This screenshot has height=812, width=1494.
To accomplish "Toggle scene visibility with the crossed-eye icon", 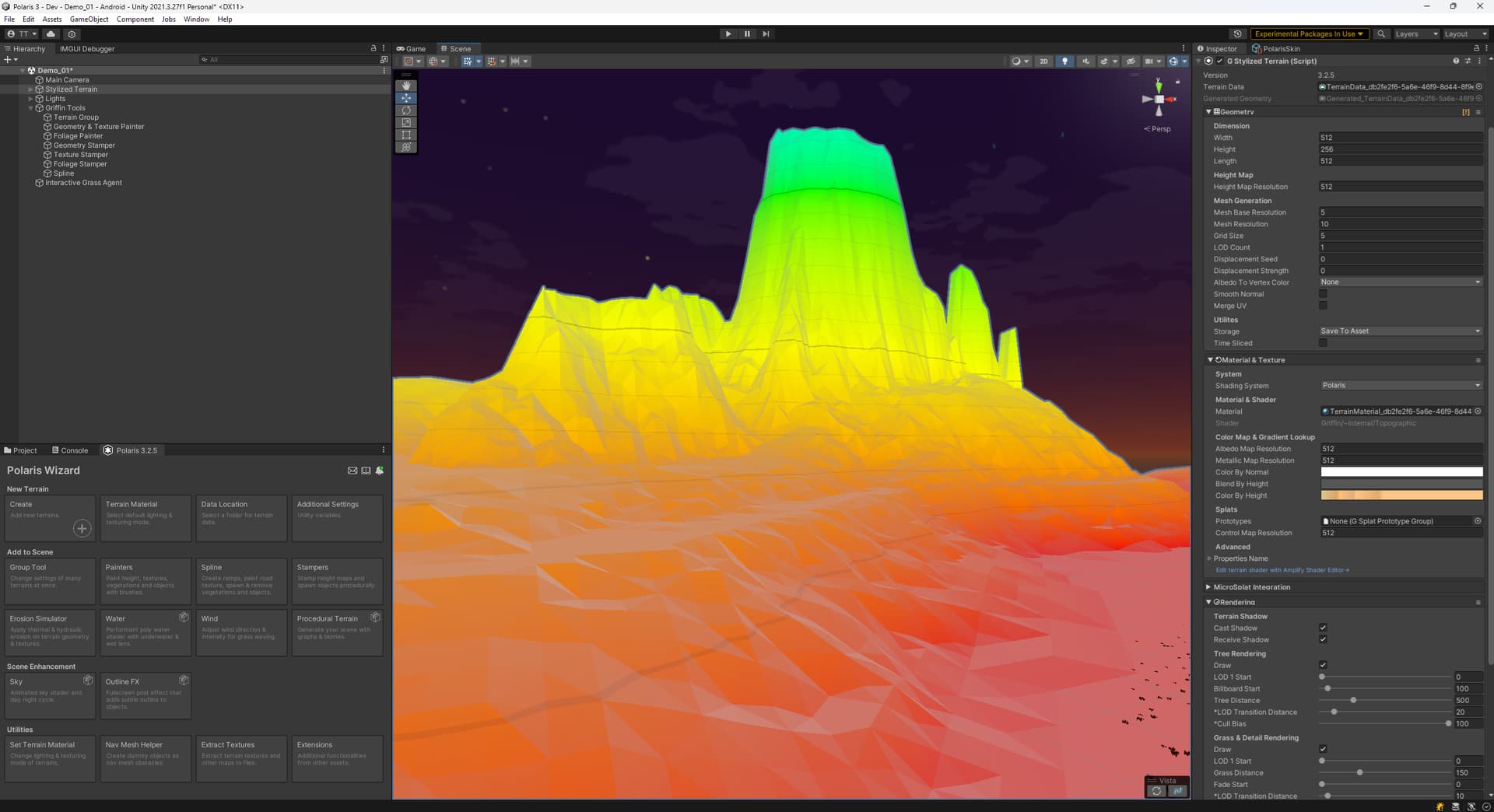I will pyautogui.click(x=1130, y=61).
